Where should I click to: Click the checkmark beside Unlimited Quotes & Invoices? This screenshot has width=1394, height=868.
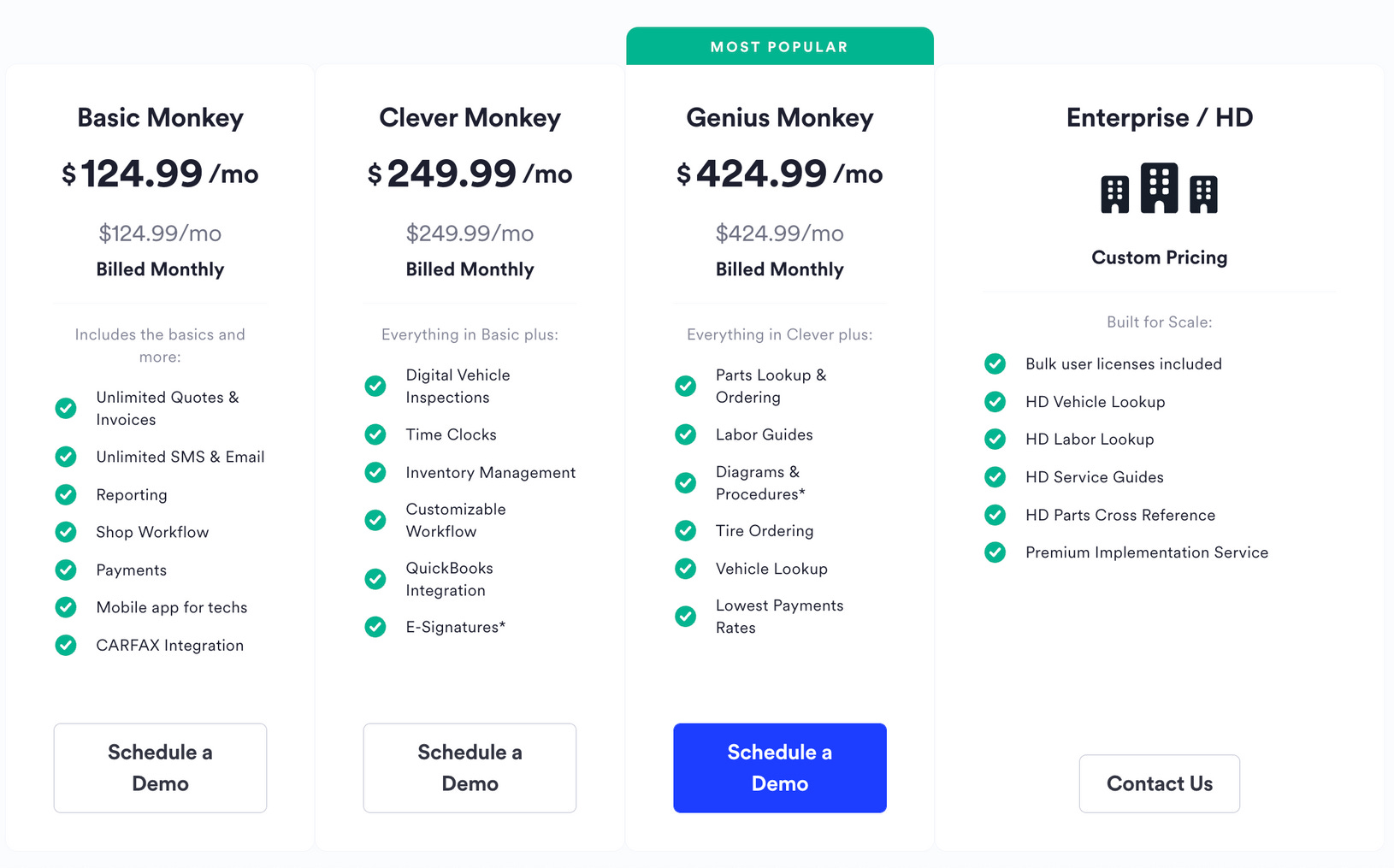[x=66, y=409]
